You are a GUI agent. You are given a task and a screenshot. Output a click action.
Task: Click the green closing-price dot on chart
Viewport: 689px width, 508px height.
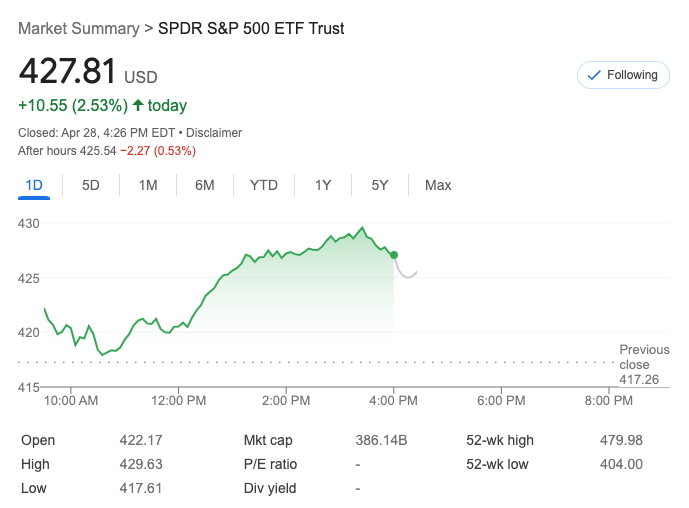(394, 255)
